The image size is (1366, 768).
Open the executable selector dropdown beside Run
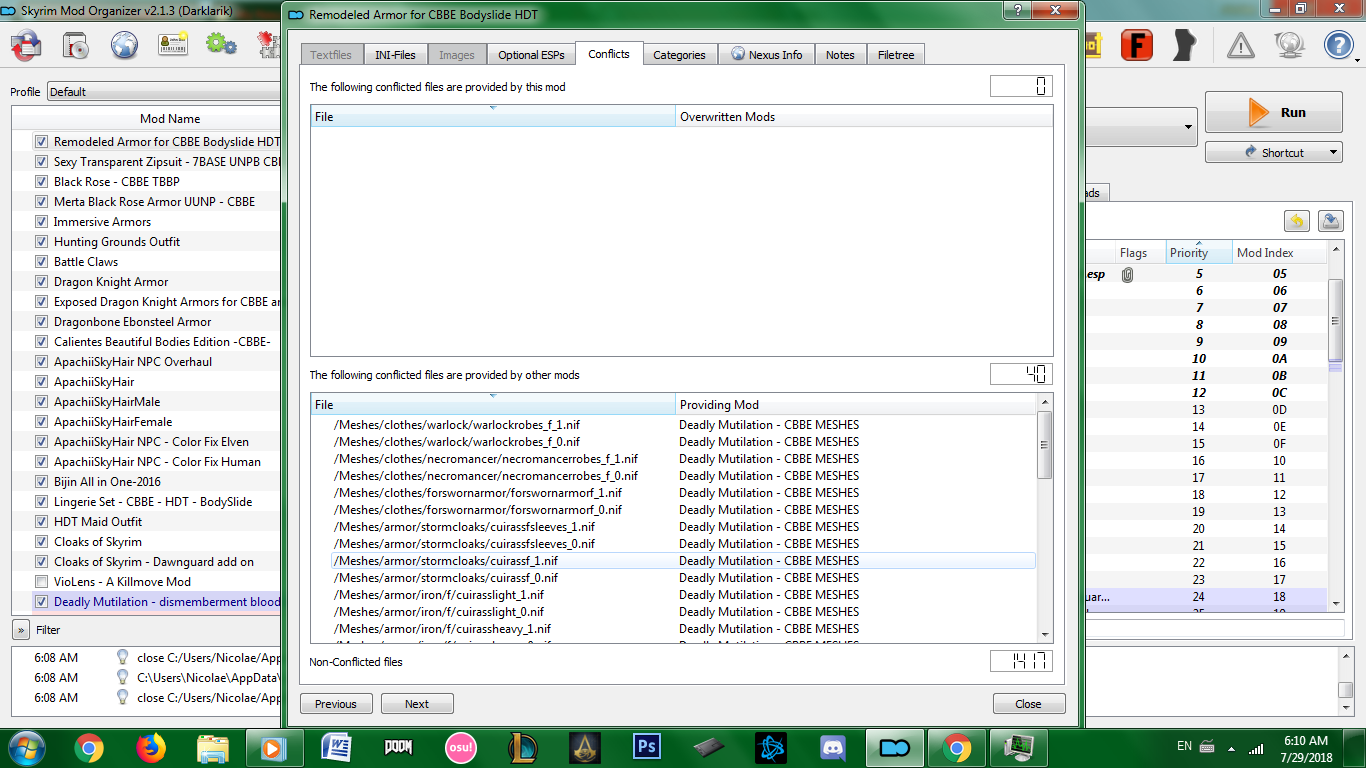[x=1139, y=127]
